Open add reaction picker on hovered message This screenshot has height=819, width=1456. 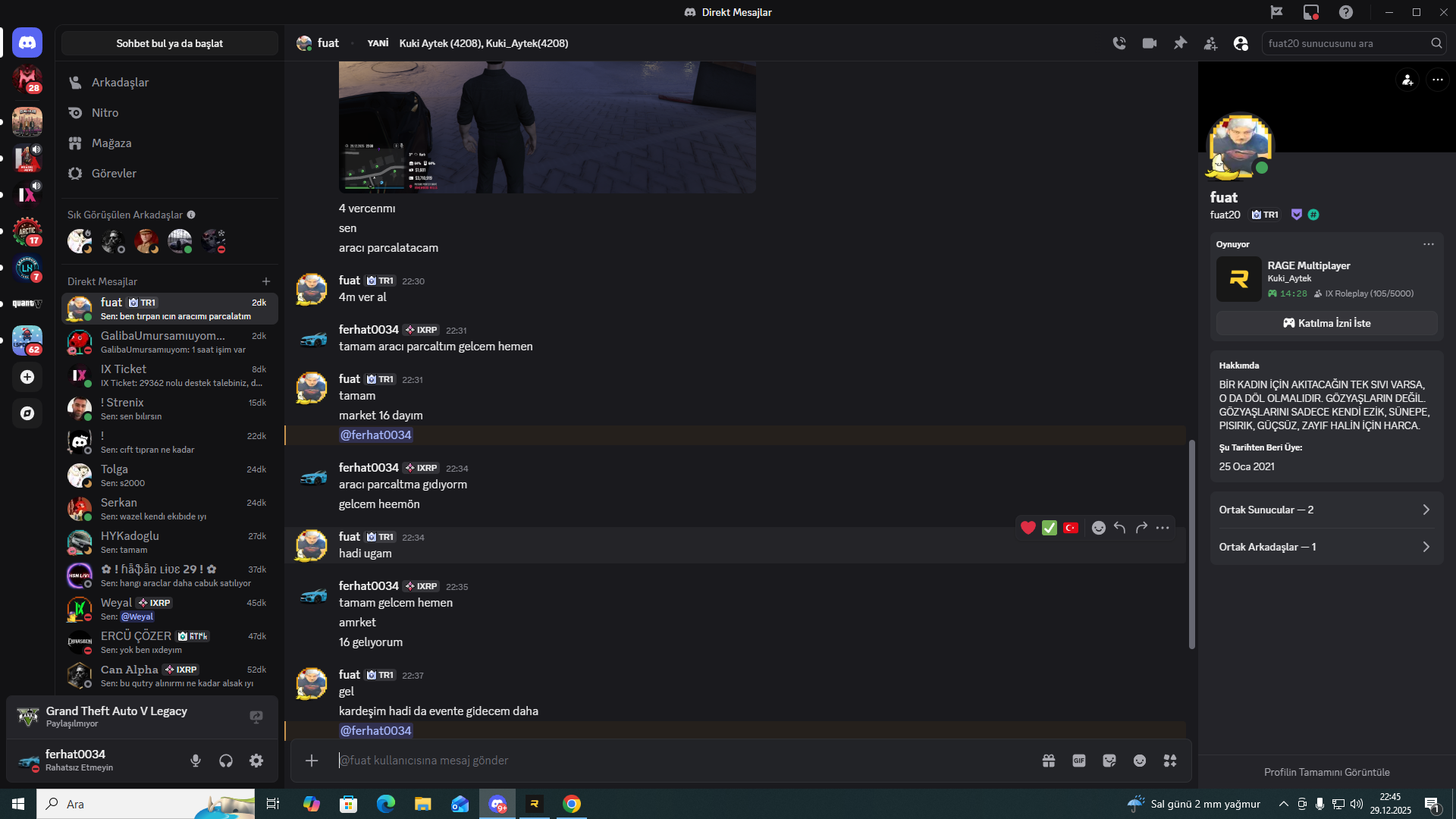[1099, 528]
